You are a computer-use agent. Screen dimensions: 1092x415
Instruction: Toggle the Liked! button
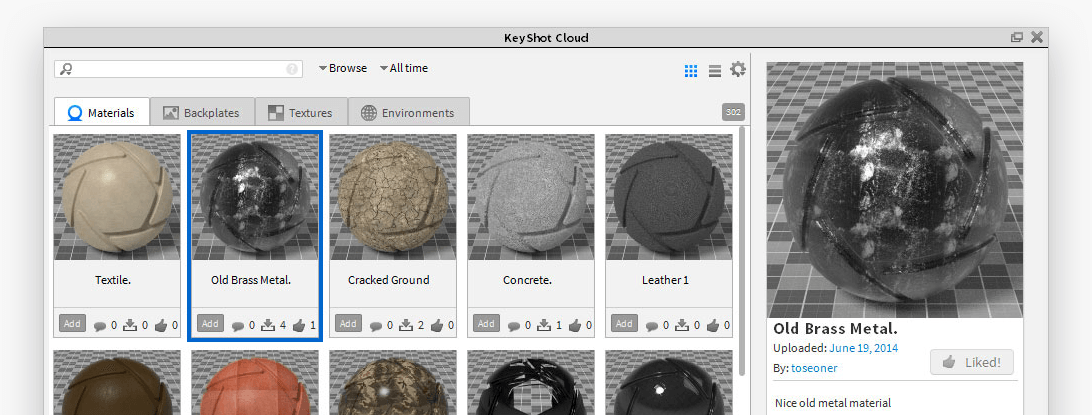point(972,362)
